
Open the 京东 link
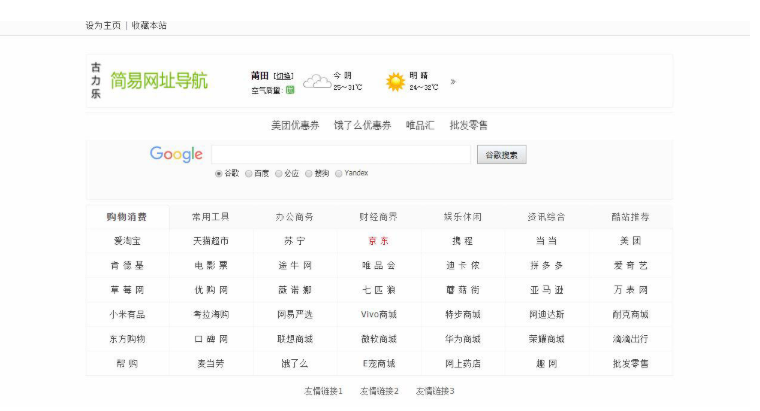(379, 241)
